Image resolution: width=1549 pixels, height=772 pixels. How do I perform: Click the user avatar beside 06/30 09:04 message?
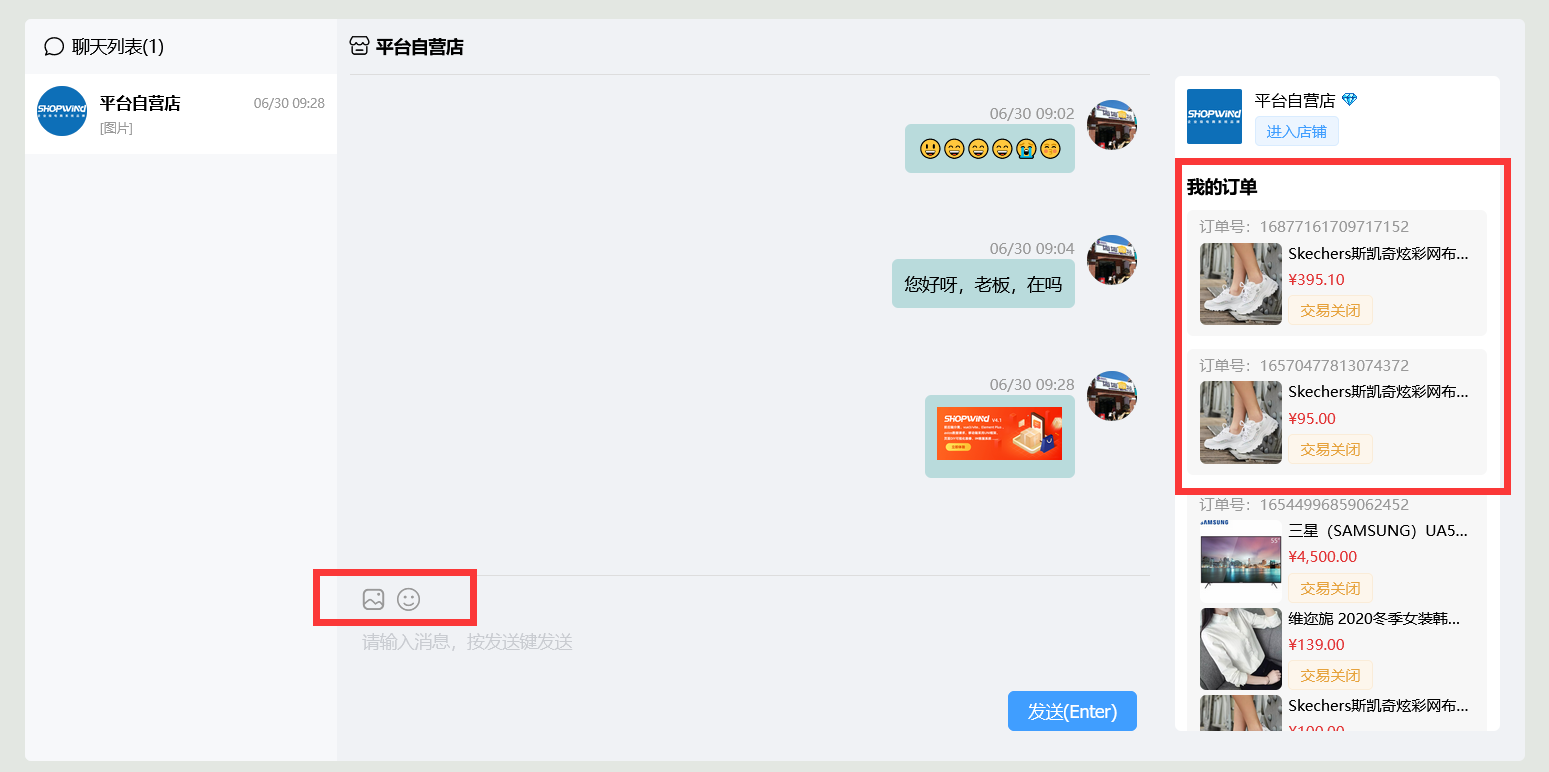[1112, 260]
